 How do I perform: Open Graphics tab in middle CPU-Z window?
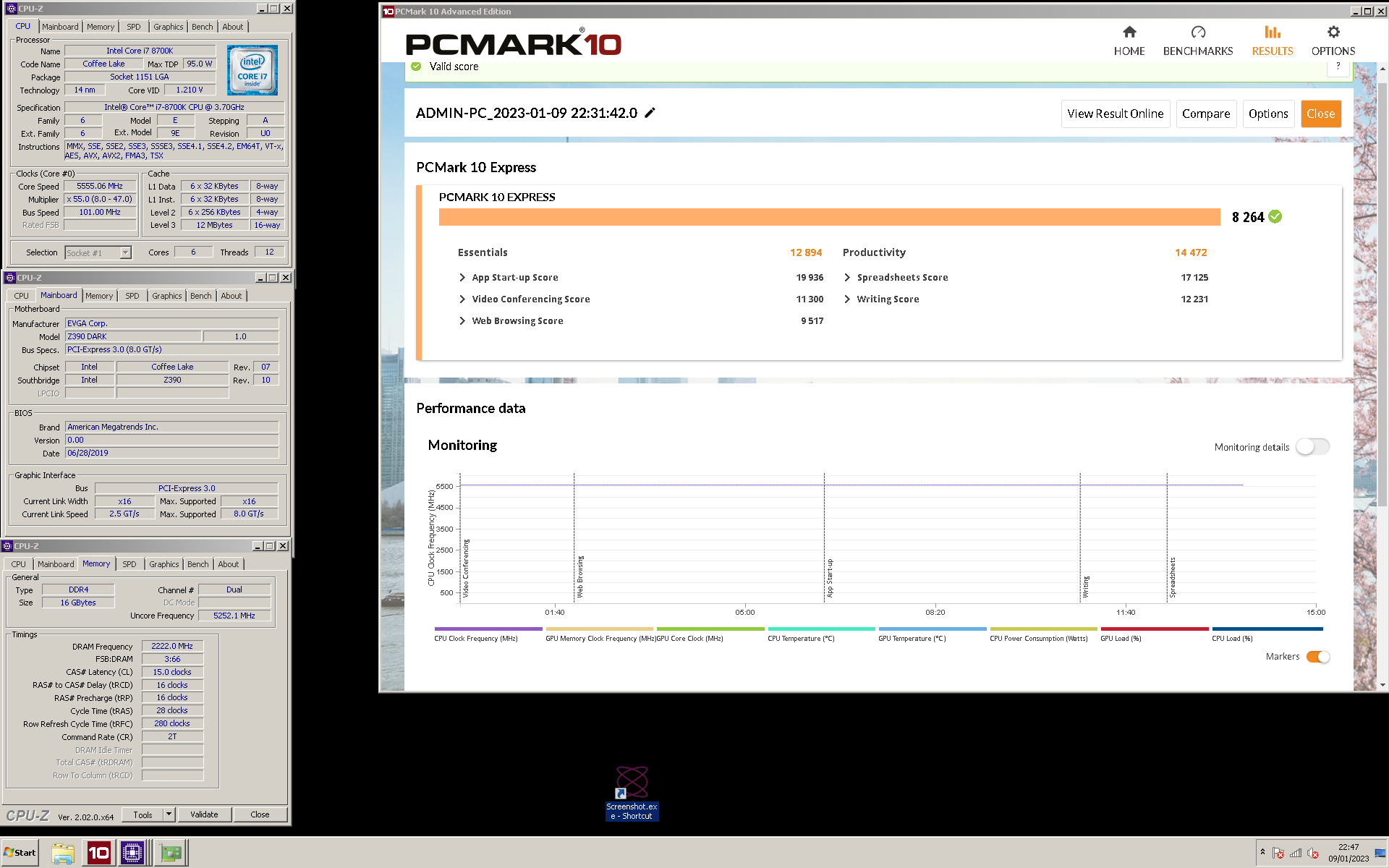tap(167, 296)
